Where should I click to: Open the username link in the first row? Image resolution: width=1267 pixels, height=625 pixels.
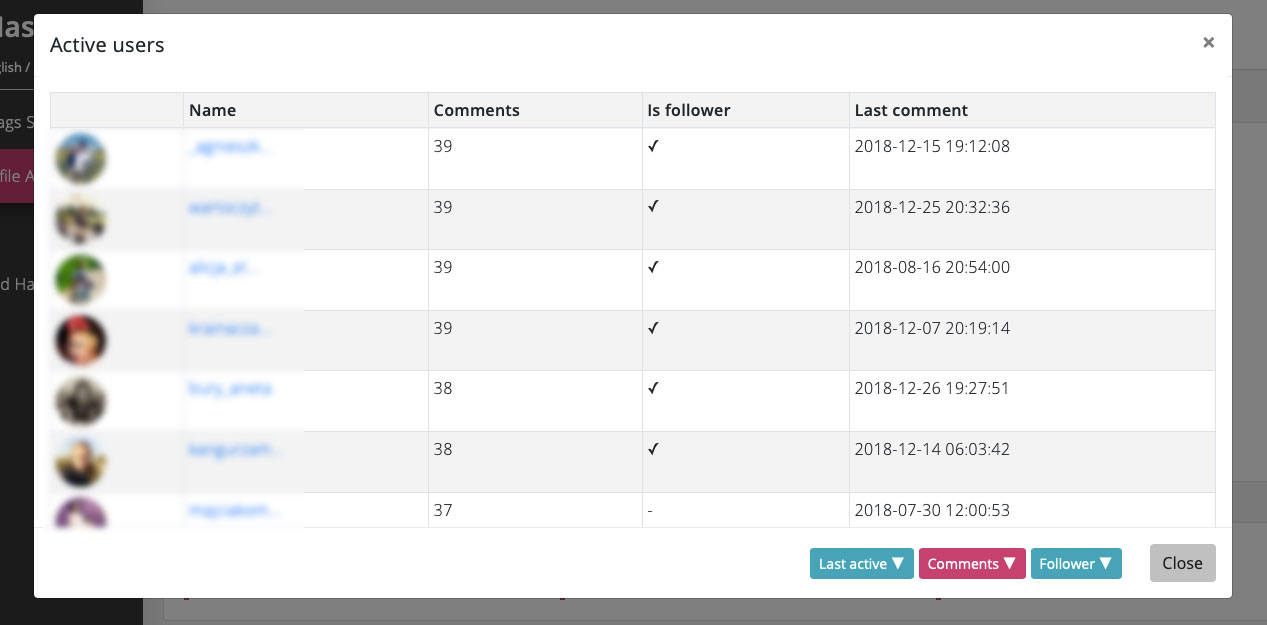tap(229, 147)
